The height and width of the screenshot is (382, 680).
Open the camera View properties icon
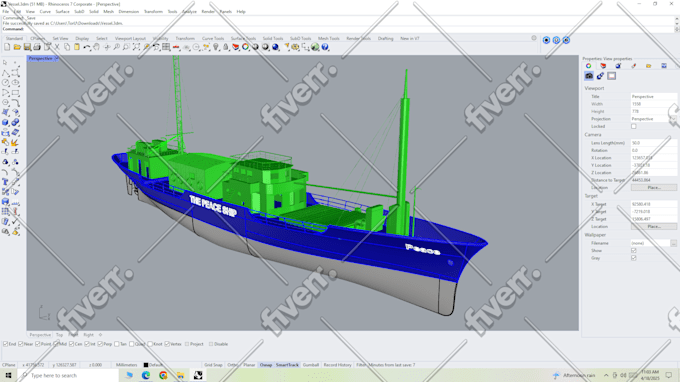click(x=589, y=76)
